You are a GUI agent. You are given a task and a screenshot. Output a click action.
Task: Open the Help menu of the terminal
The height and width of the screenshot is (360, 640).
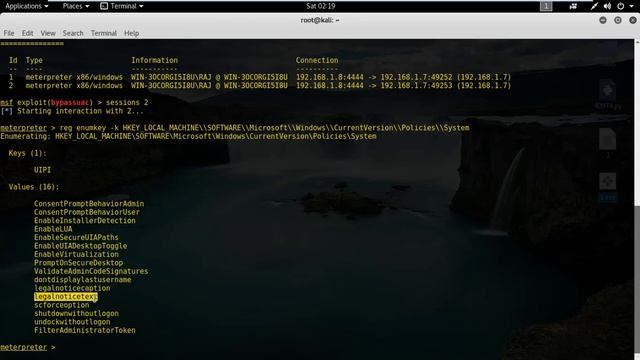[x=131, y=33]
